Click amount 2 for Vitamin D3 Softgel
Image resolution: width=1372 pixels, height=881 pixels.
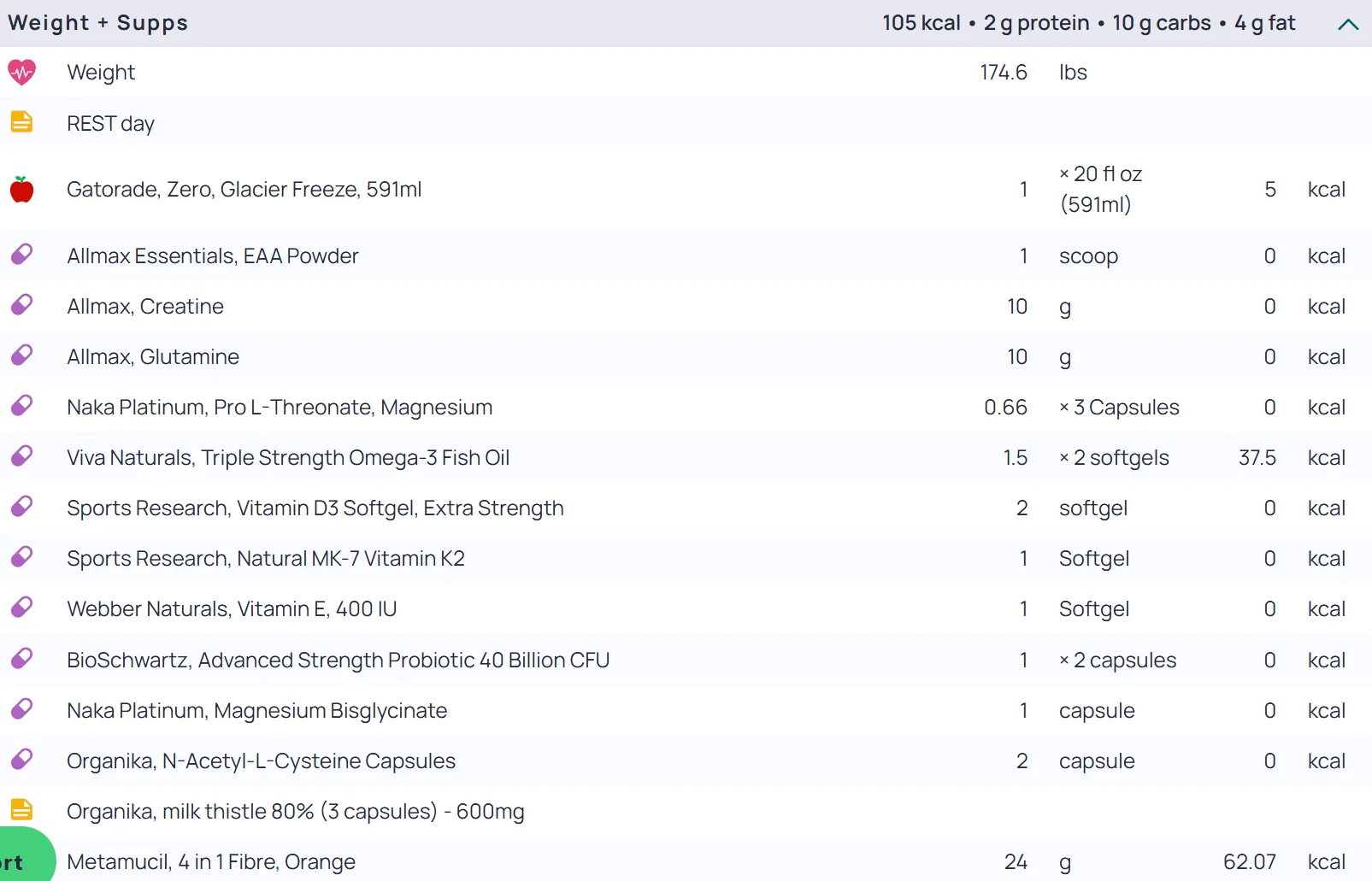(1022, 508)
